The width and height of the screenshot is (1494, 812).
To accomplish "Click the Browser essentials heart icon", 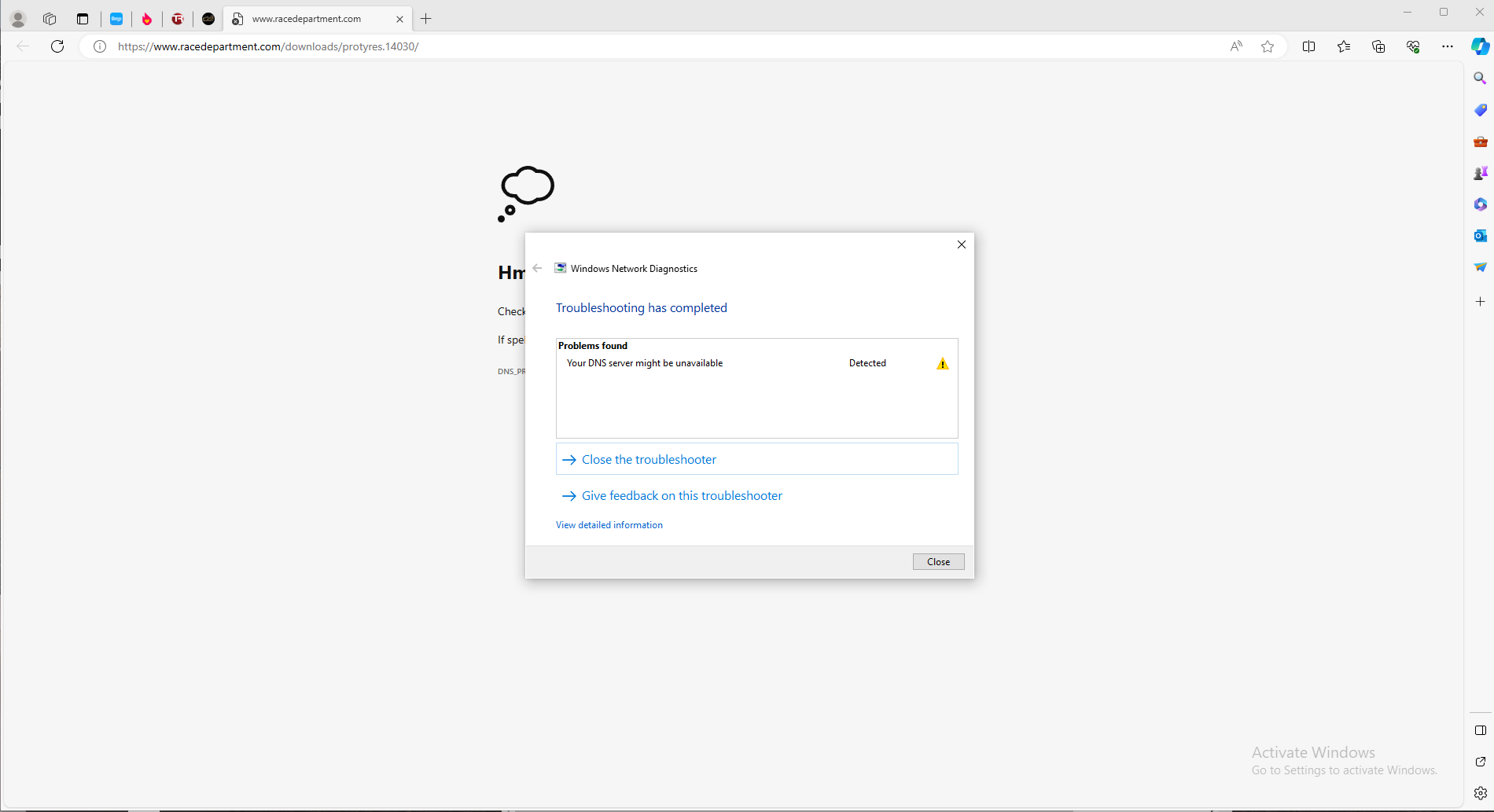I will point(1413,46).
